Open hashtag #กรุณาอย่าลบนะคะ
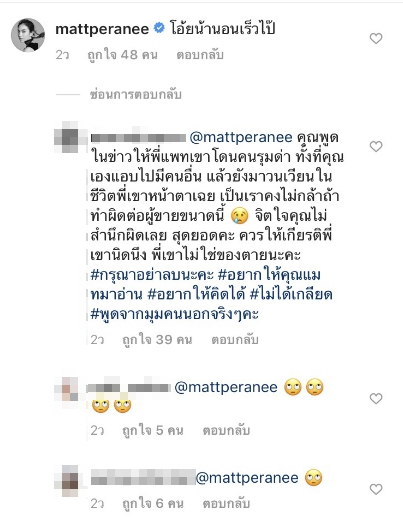The height and width of the screenshot is (531, 403). [x=152, y=275]
